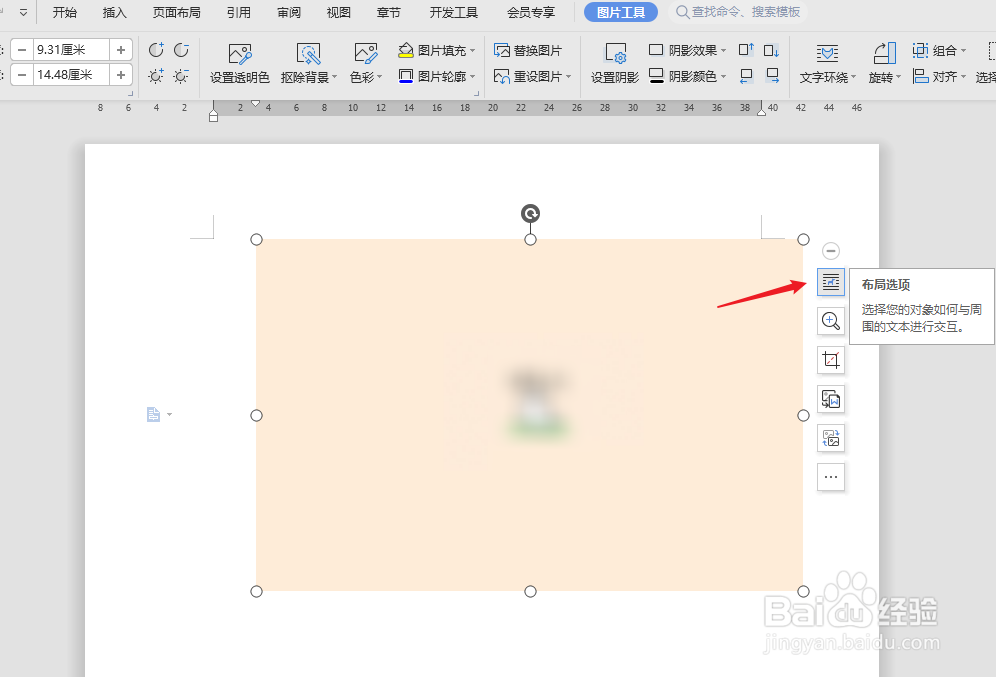Click the decrease brightness sun icon
Image resolution: width=996 pixels, height=677 pixels.
click(182, 76)
